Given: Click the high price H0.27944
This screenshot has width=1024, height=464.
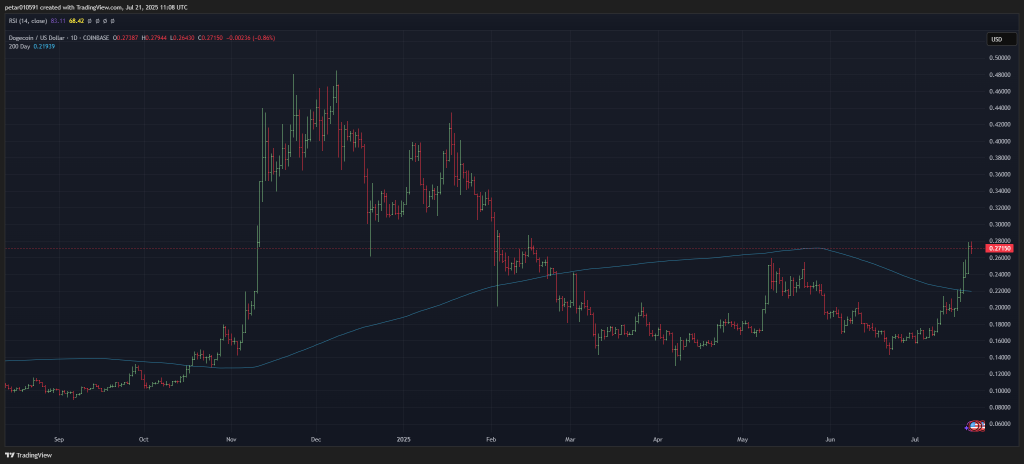Looking at the screenshot, I should click(154, 38).
